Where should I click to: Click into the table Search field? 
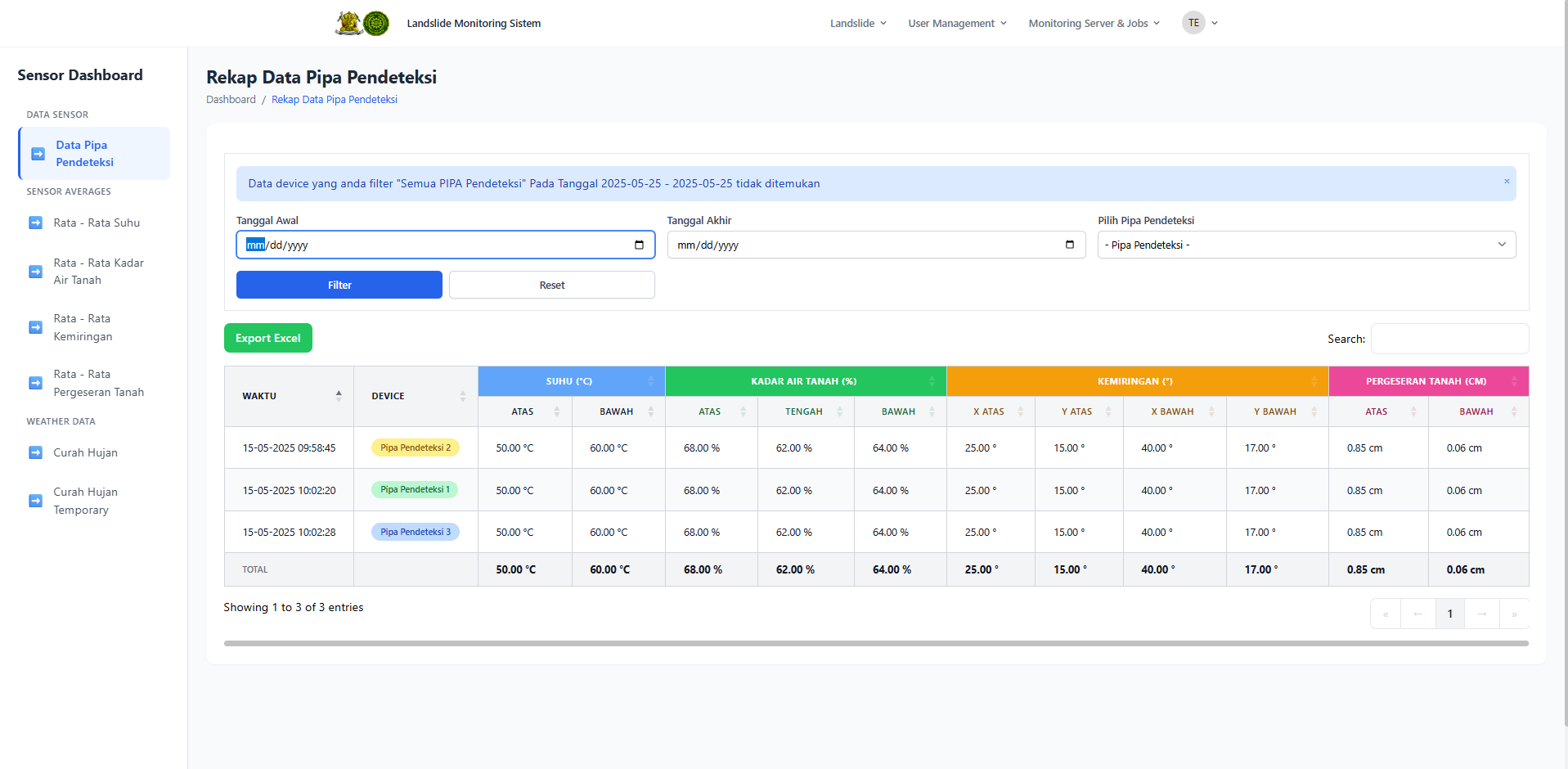1449,339
